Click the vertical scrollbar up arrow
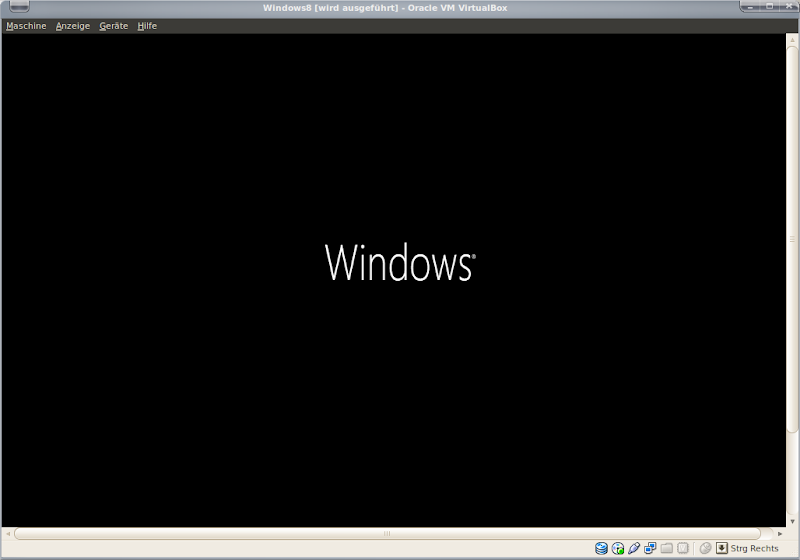 point(792,40)
